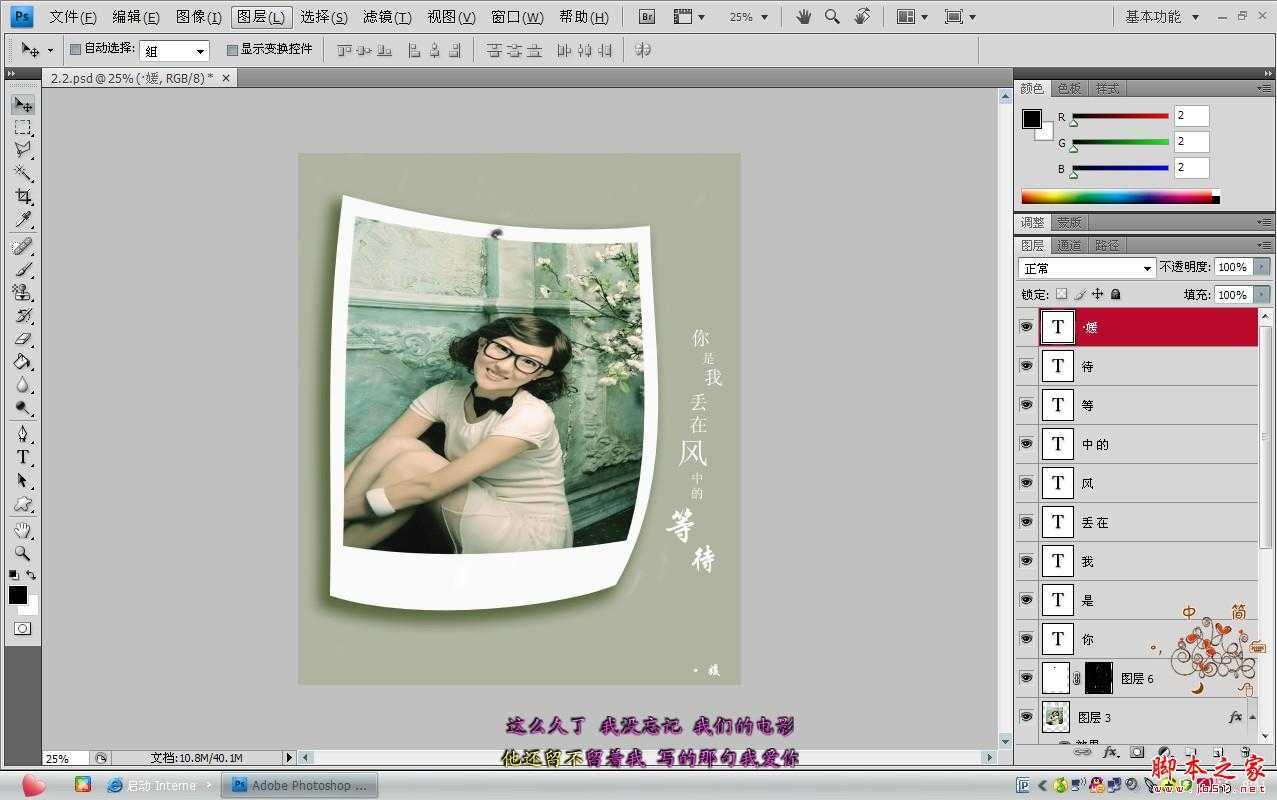This screenshot has width=1277, height=800.
Task: Open the screen mode dropdown
Action: click(959, 17)
